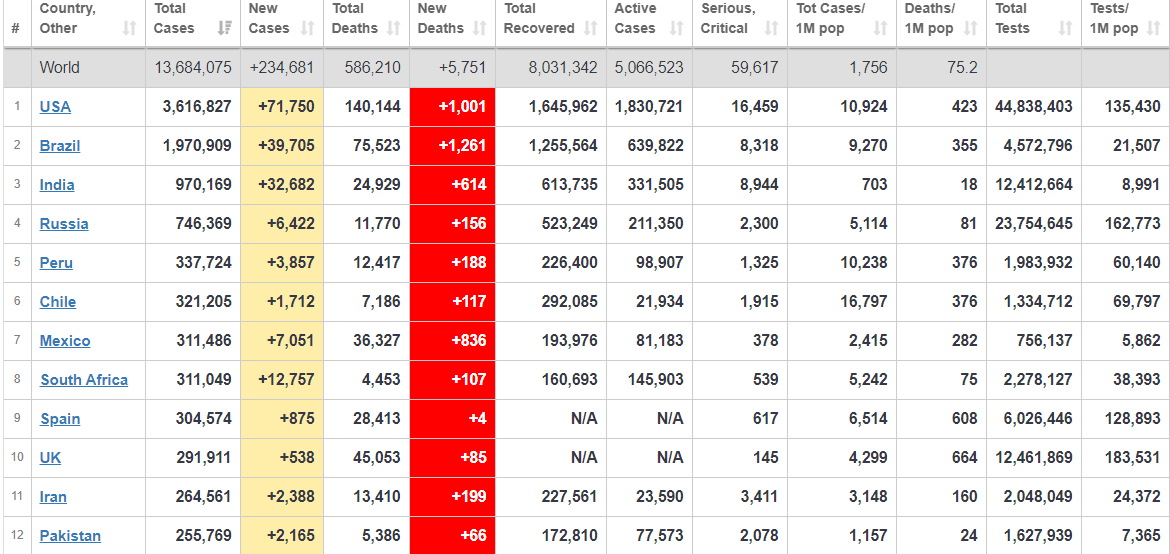Viewport: 1170px width, 554px height.
Task: Sort table by Total Tests arrows
Action: pyautogui.click(x=1066, y=28)
